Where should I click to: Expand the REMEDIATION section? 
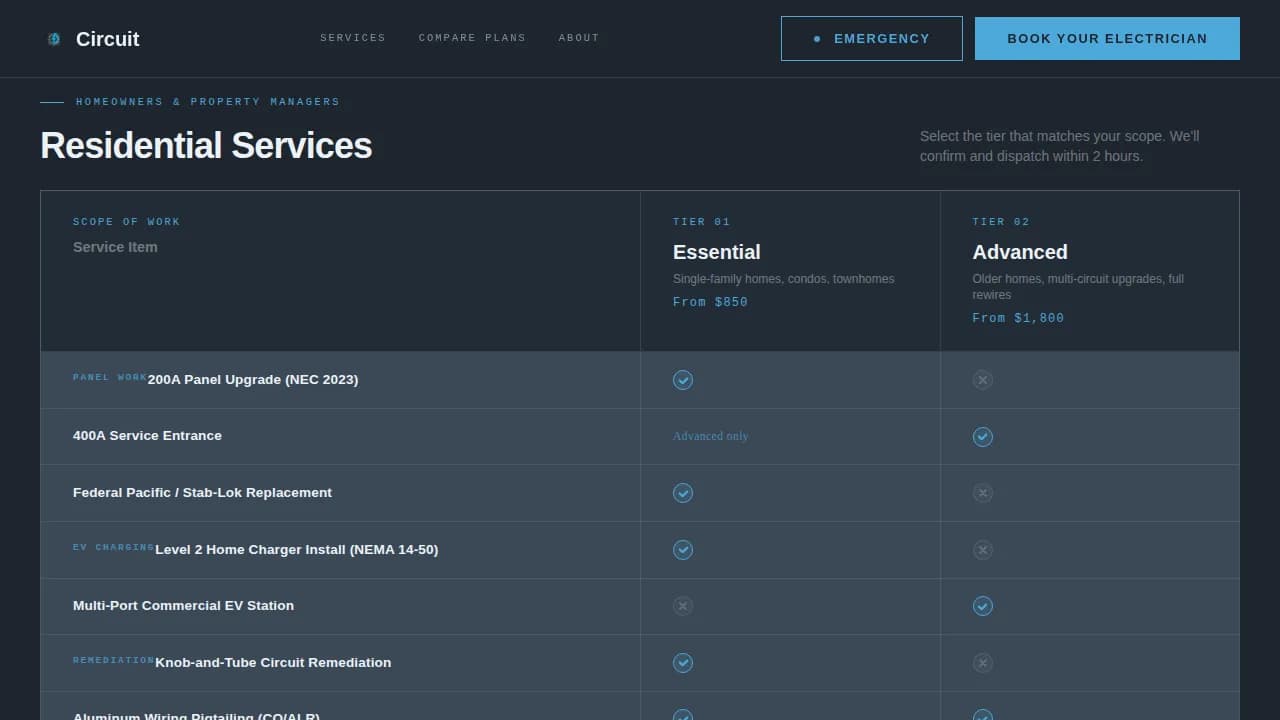pos(113,660)
